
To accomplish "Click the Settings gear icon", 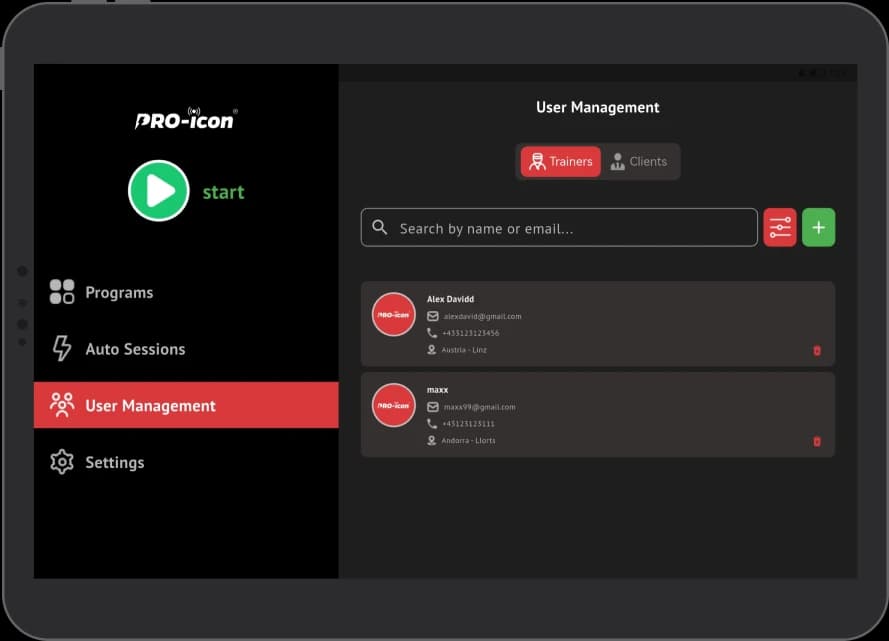I will [x=62, y=462].
